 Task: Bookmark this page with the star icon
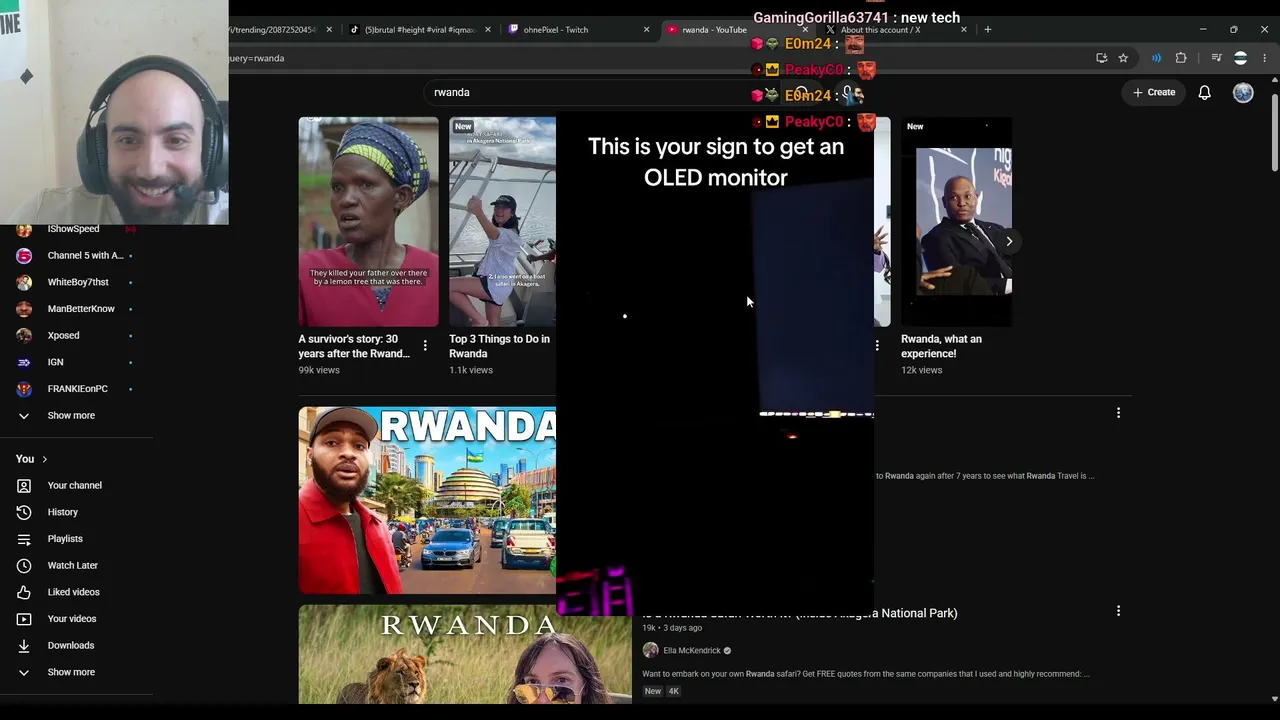click(1123, 58)
